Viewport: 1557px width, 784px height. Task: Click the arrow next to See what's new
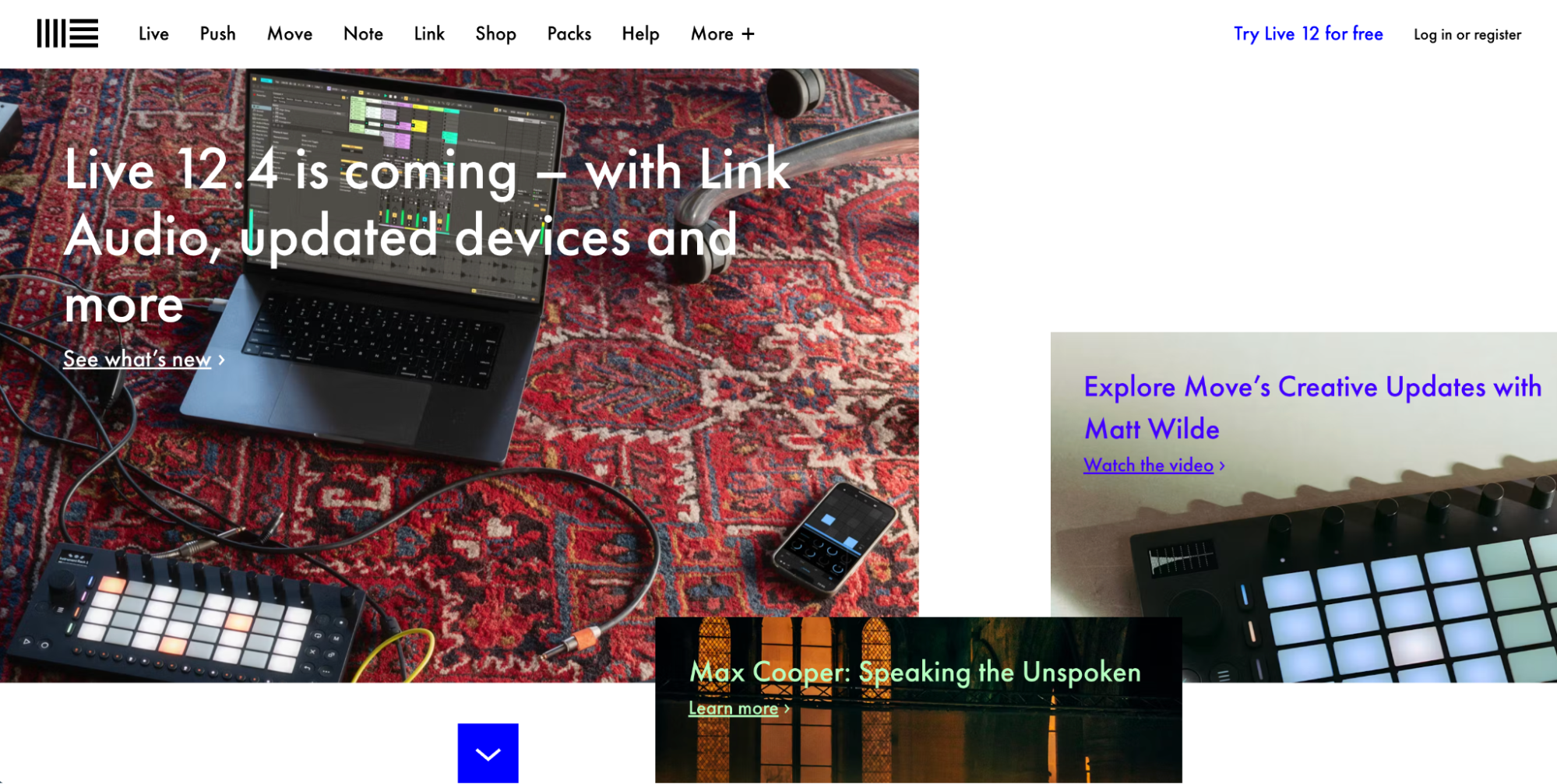pyautogui.click(x=222, y=360)
